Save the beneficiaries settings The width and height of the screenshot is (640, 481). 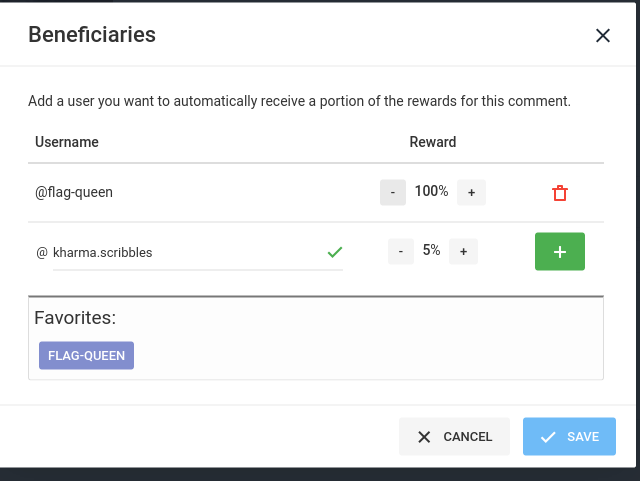(x=569, y=437)
